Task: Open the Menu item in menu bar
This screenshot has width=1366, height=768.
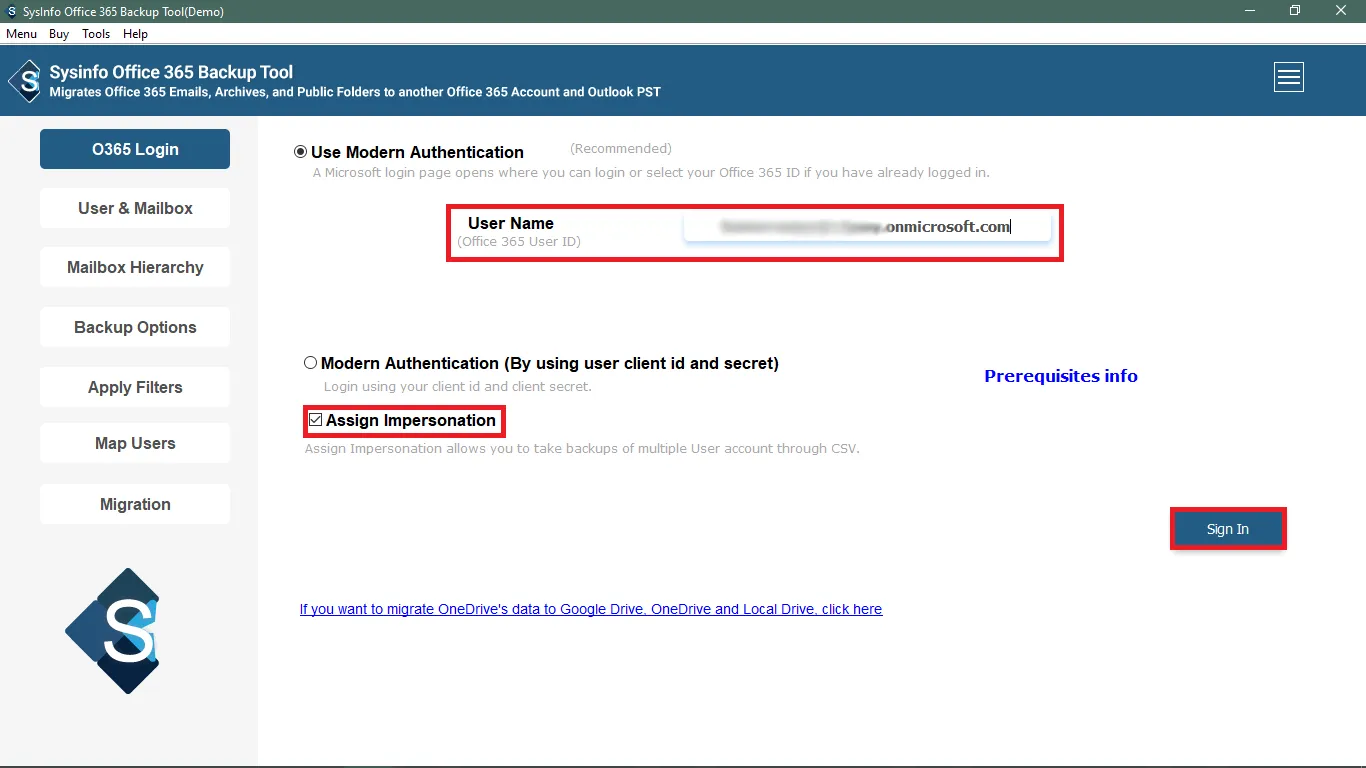Action: (21, 34)
